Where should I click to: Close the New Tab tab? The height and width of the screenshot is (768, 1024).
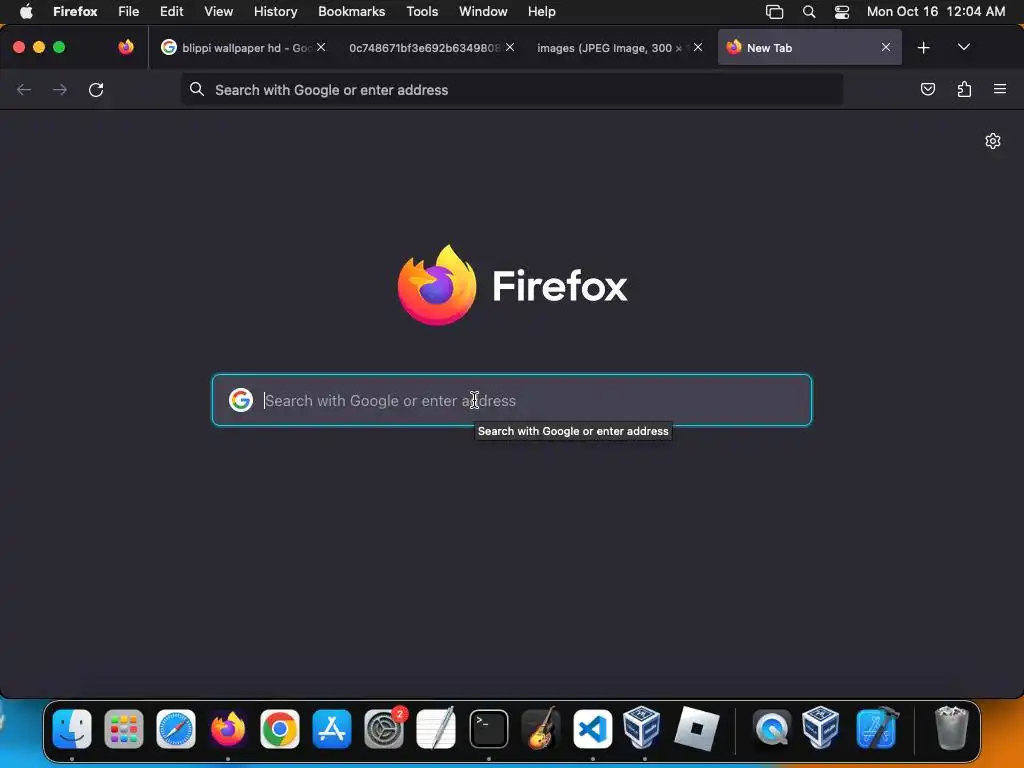click(x=886, y=47)
